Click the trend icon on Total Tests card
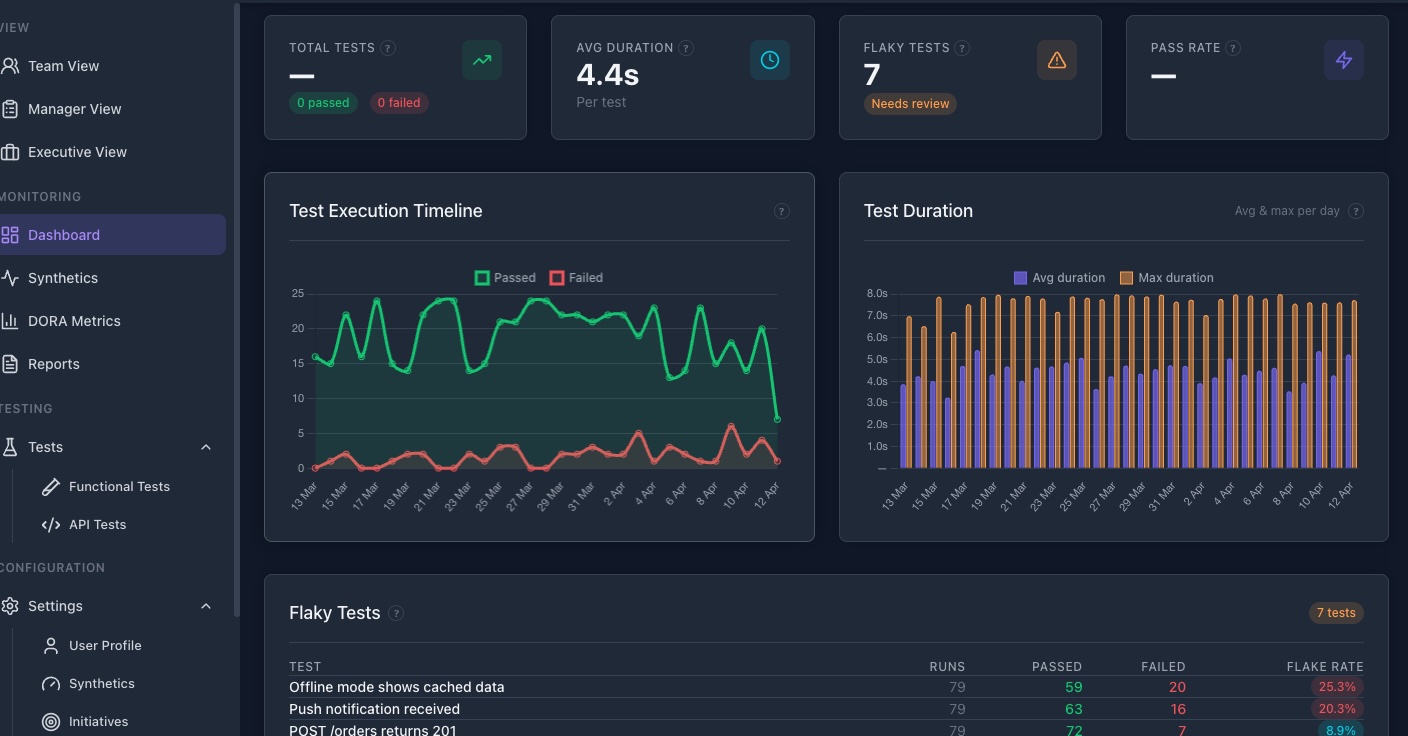This screenshot has height=736, width=1408. (x=482, y=59)
